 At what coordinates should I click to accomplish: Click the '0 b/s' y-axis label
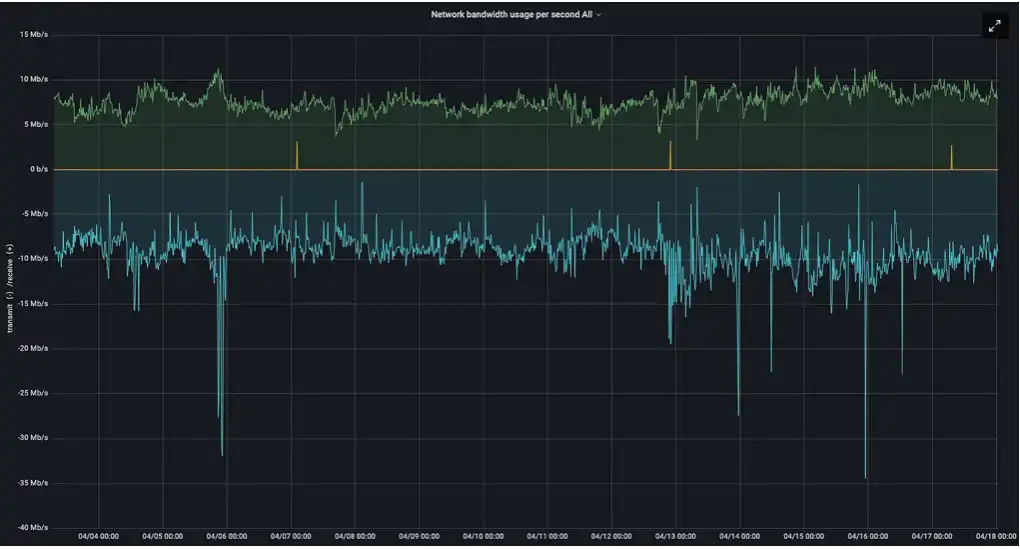39,169
